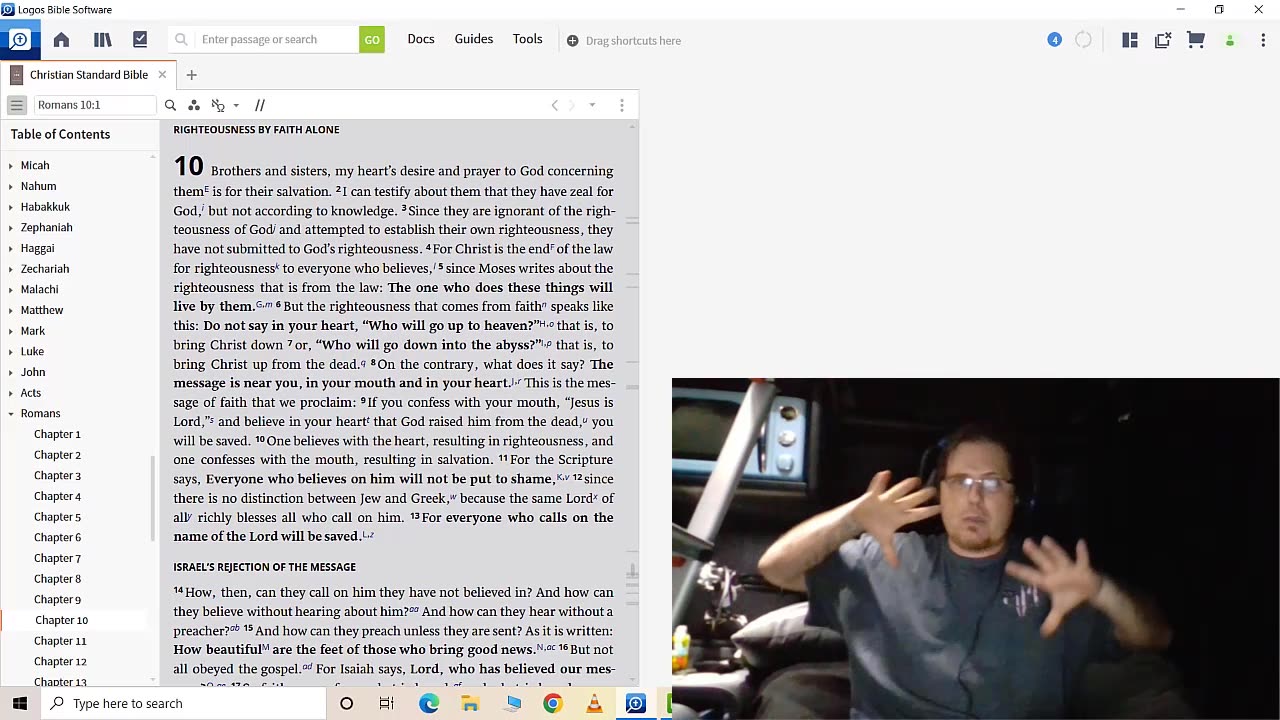The image size is (1280, 720).
Task: Launch Microsoft Edge from the taskbar
Action: pyautogui.click(x=429, y=703)
